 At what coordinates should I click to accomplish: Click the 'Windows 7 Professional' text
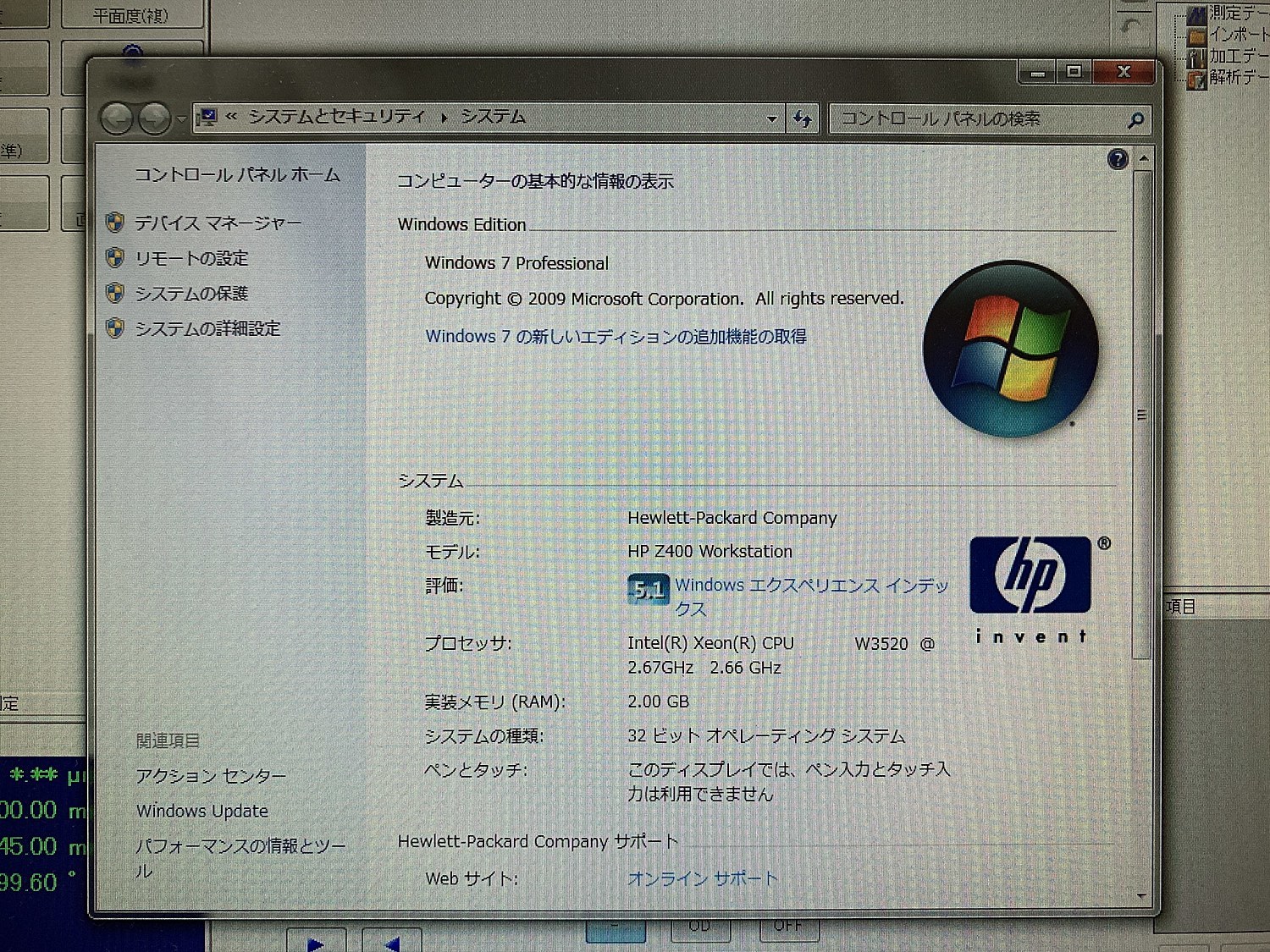(x=516, y=263)
